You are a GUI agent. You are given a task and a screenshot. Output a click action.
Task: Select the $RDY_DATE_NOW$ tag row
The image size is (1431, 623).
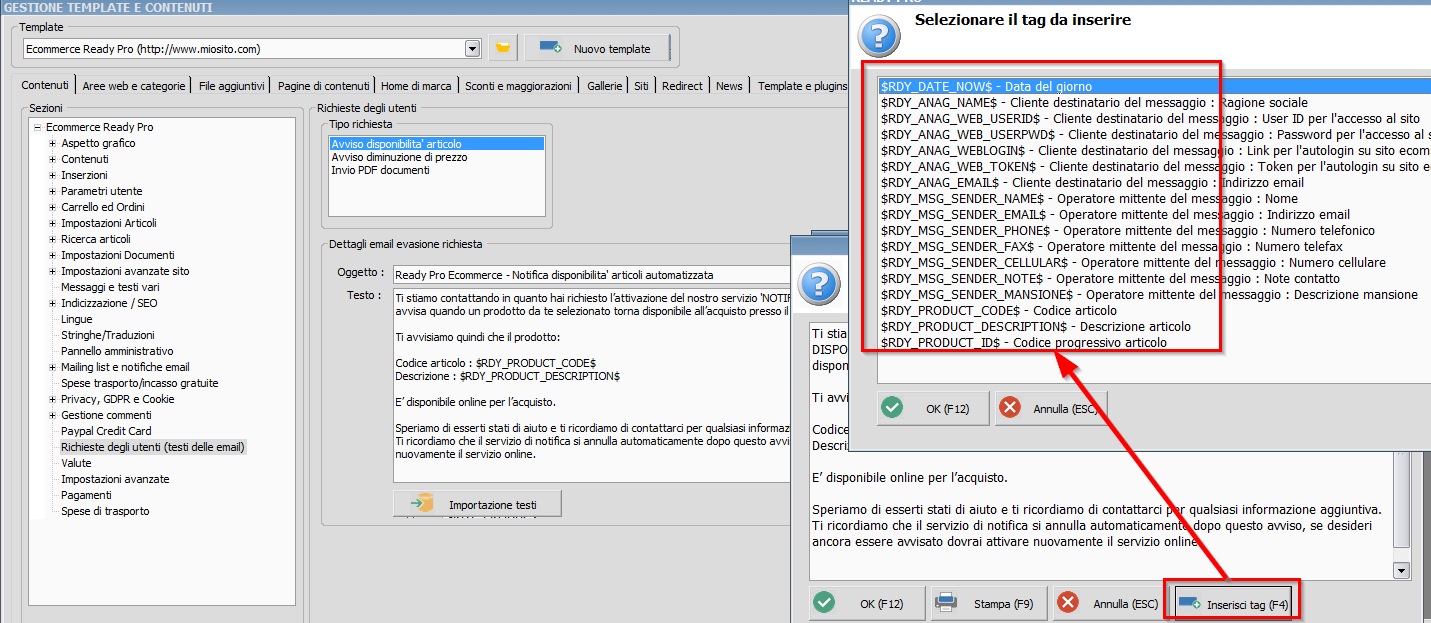click(x=1154, y=87)
